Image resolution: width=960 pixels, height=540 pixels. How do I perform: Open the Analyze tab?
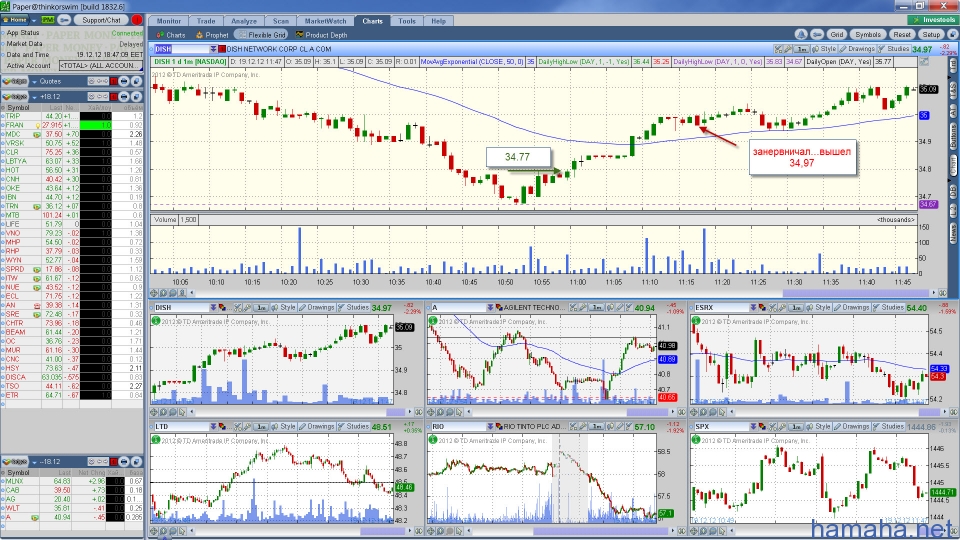click(244, 21)
